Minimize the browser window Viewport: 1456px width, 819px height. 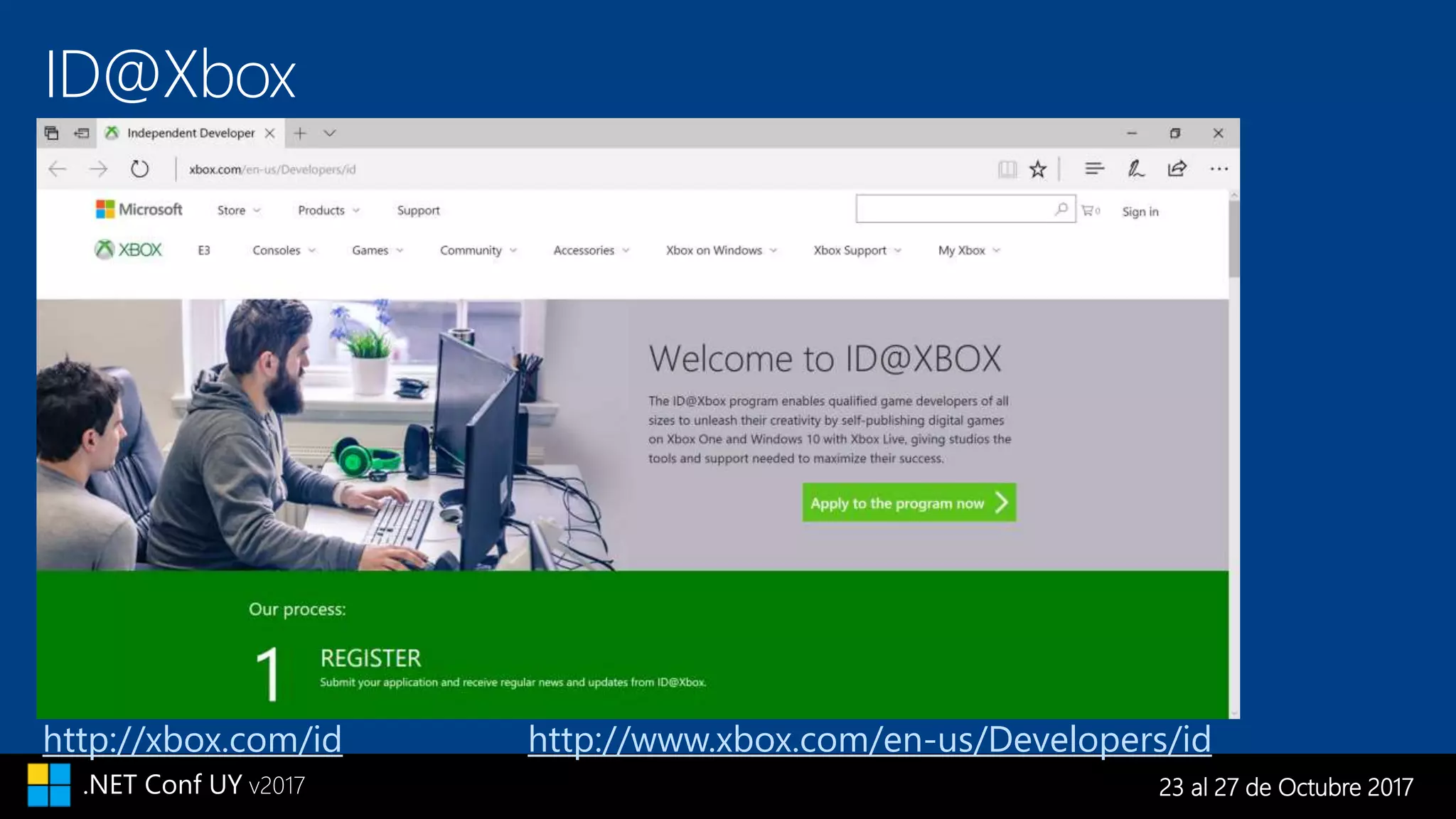[x=1132, y=133]
